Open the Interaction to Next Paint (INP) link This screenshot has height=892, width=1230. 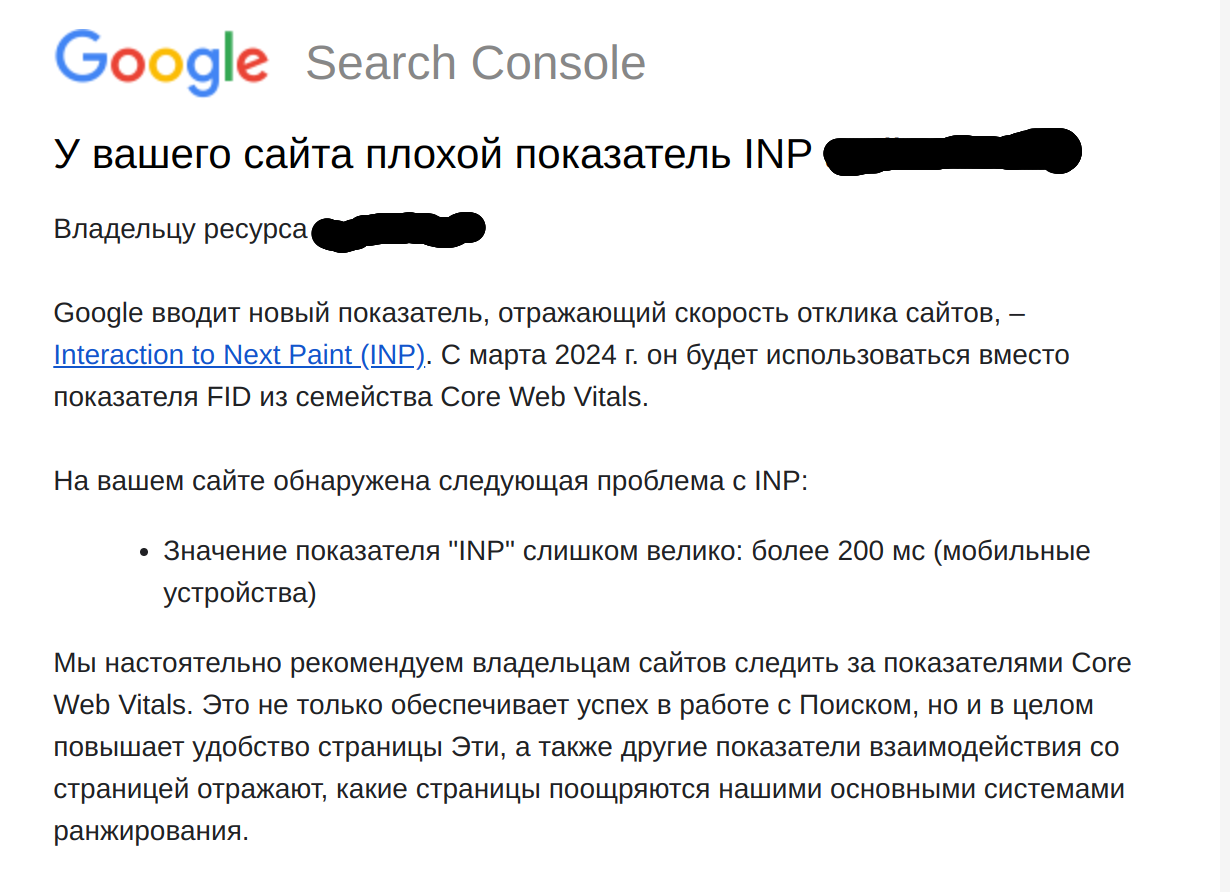pyautogui.click(x=240, y=355)
